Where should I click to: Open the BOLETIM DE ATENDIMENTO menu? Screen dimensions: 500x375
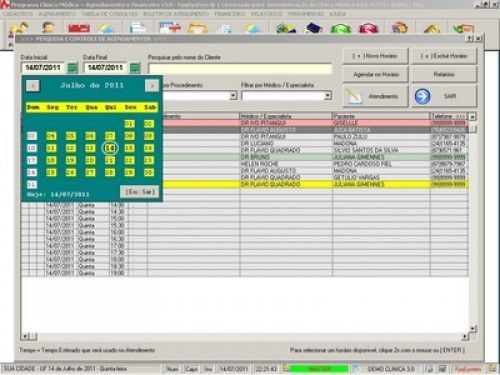(176, 14)
